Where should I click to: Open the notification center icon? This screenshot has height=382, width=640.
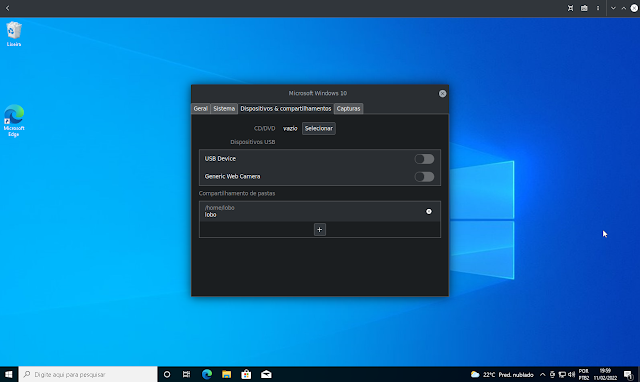point(629,374)
